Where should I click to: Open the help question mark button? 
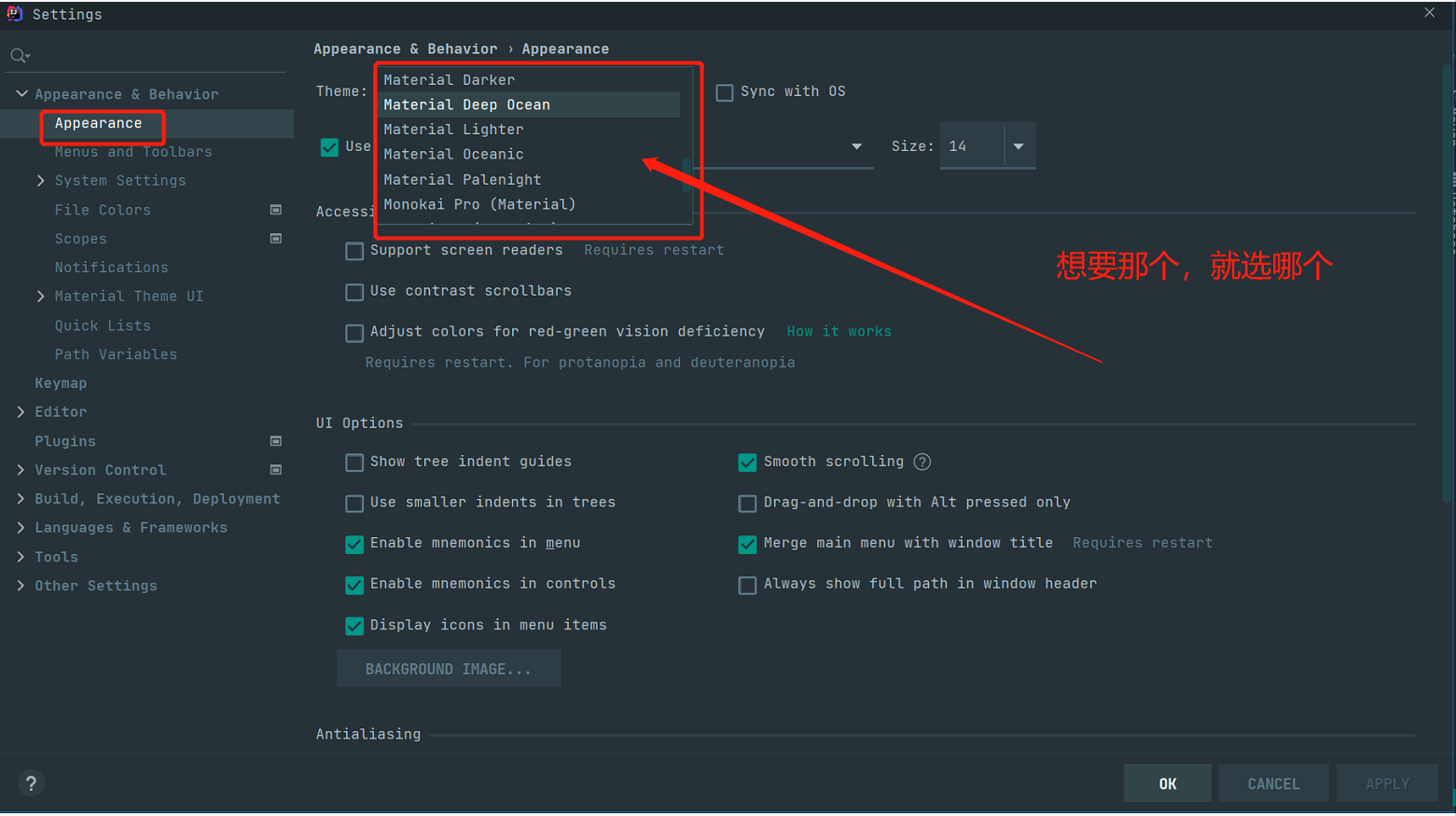tap(31, 783)
